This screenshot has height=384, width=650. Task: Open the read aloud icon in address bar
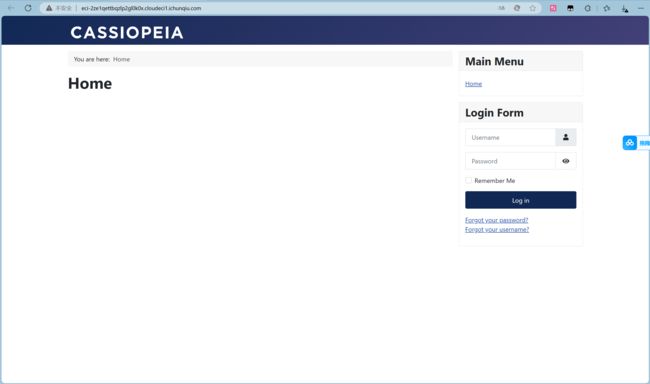[502, 8]
